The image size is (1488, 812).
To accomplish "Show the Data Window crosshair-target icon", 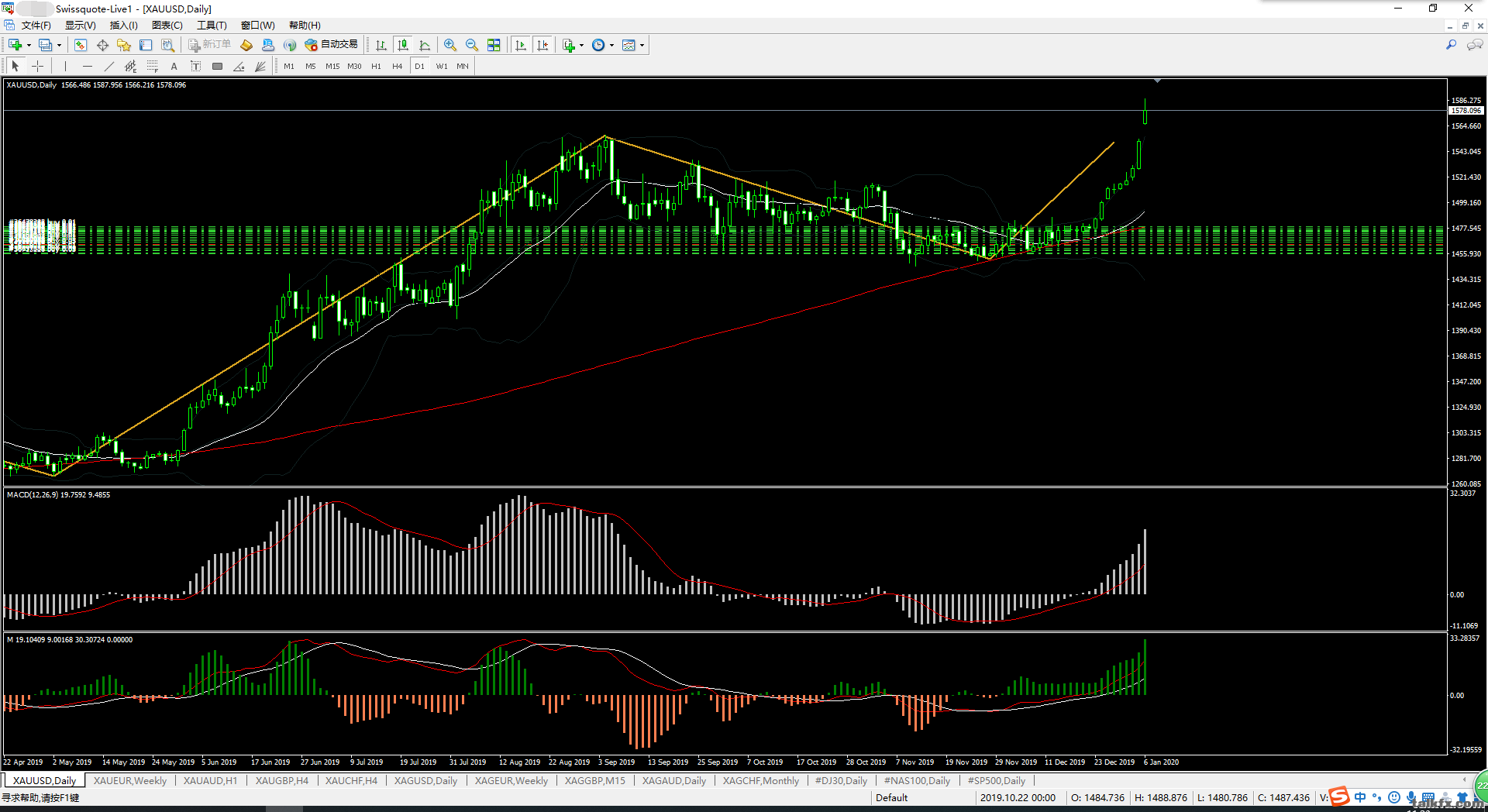I will pyautogui.click(x=102, y=45).
